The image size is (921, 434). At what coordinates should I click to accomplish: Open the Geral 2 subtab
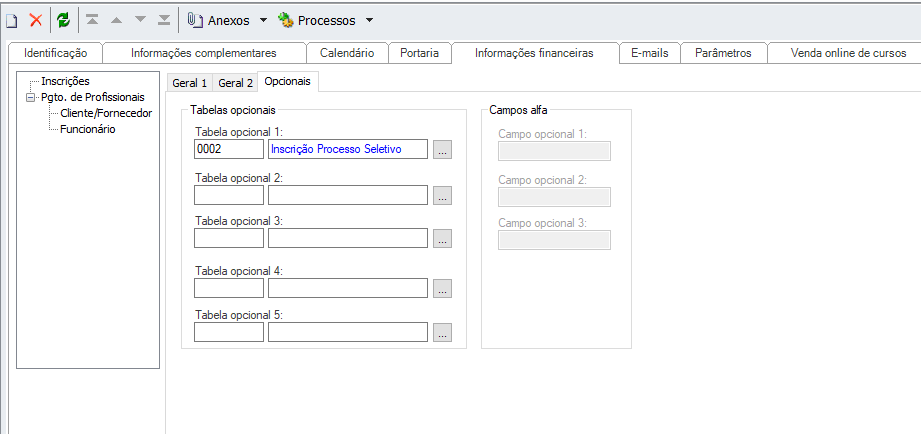(x=236, y=83)
